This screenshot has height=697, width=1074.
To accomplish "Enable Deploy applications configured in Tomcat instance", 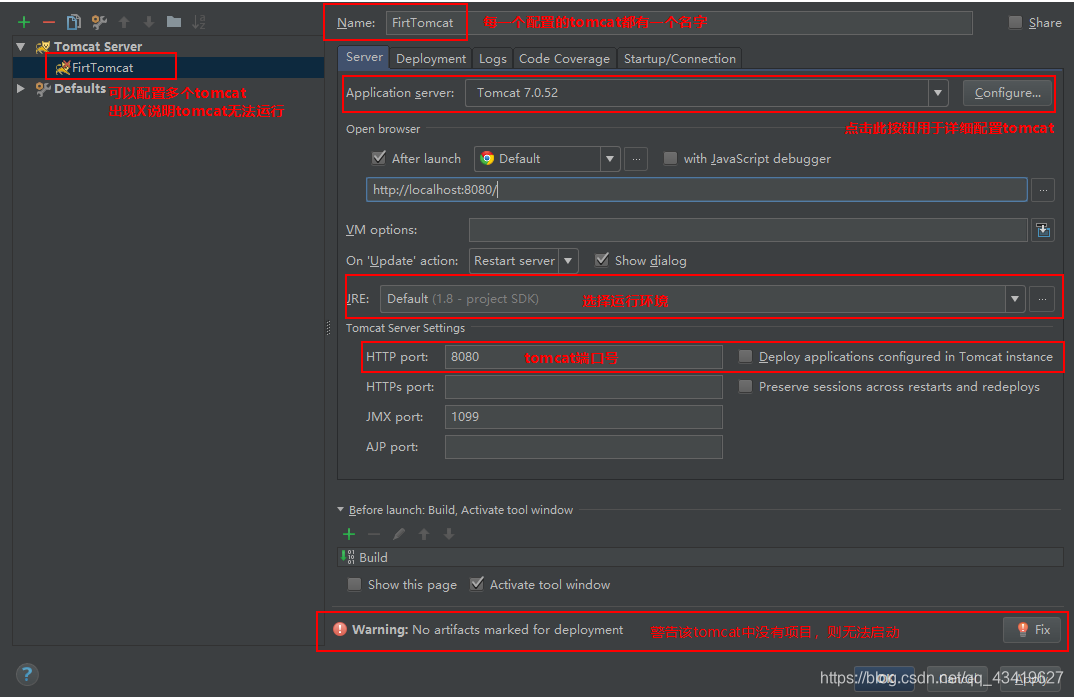I will [745, 357].
